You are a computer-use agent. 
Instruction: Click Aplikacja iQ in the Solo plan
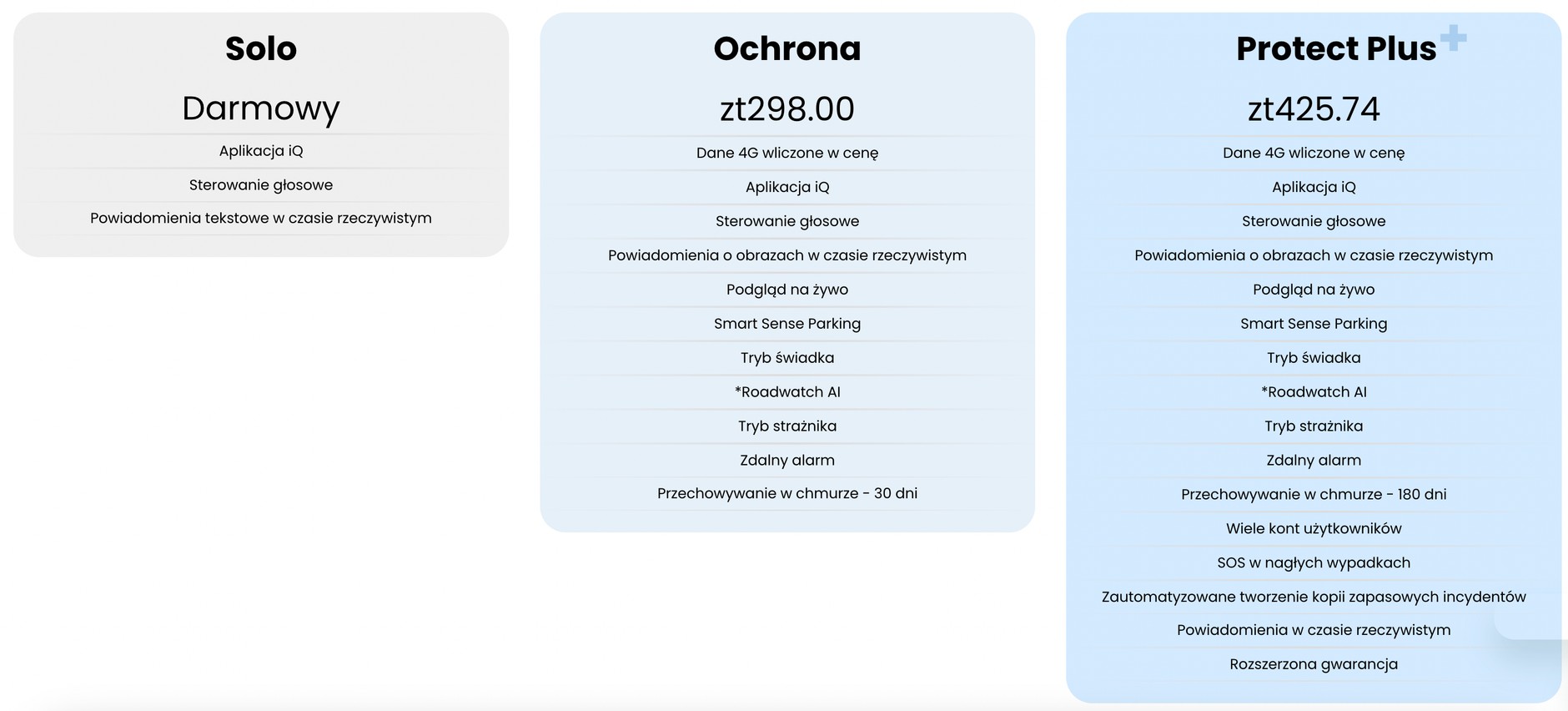(x=261, y=151)
